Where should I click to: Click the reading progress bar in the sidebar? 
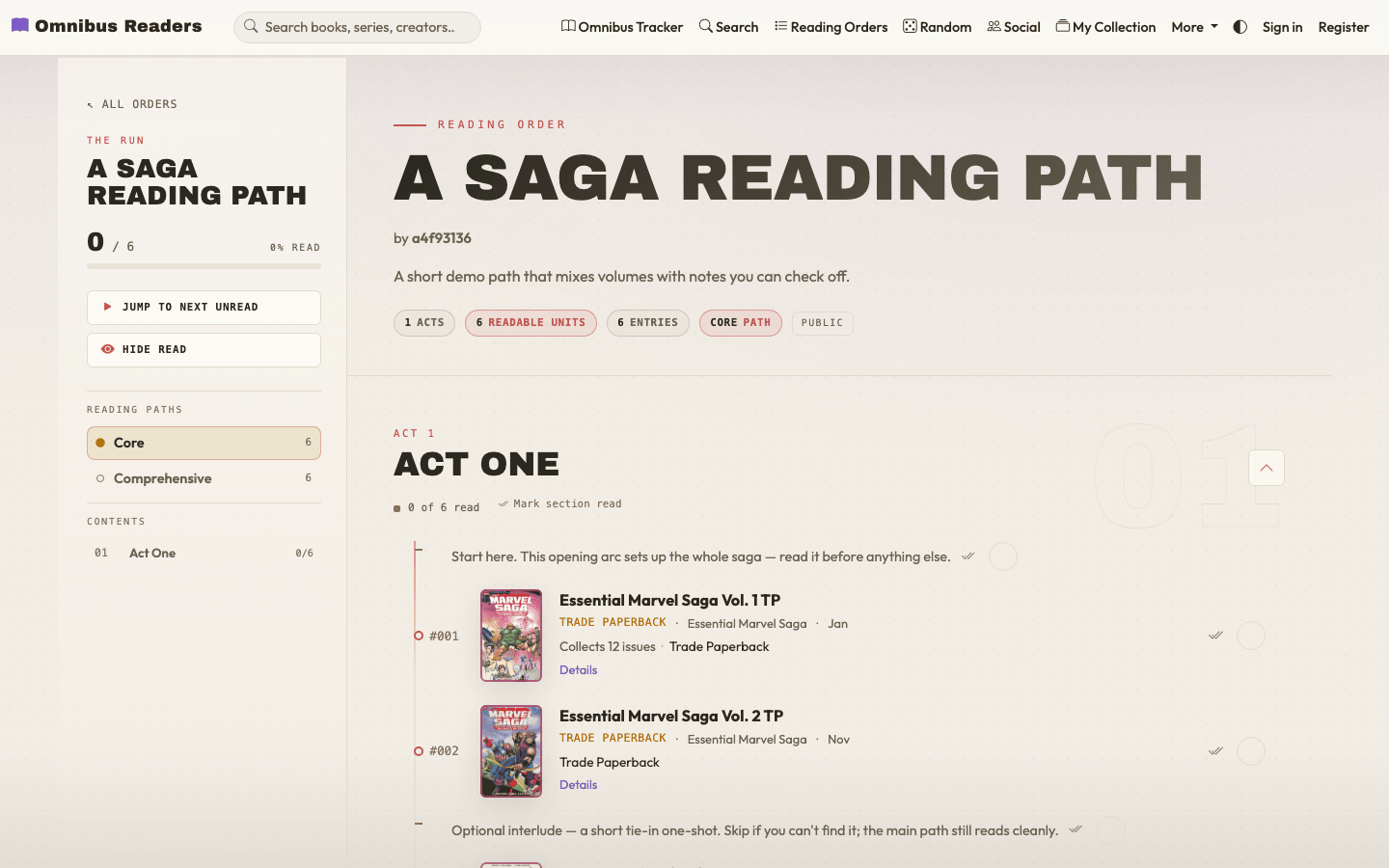[204, 266]
